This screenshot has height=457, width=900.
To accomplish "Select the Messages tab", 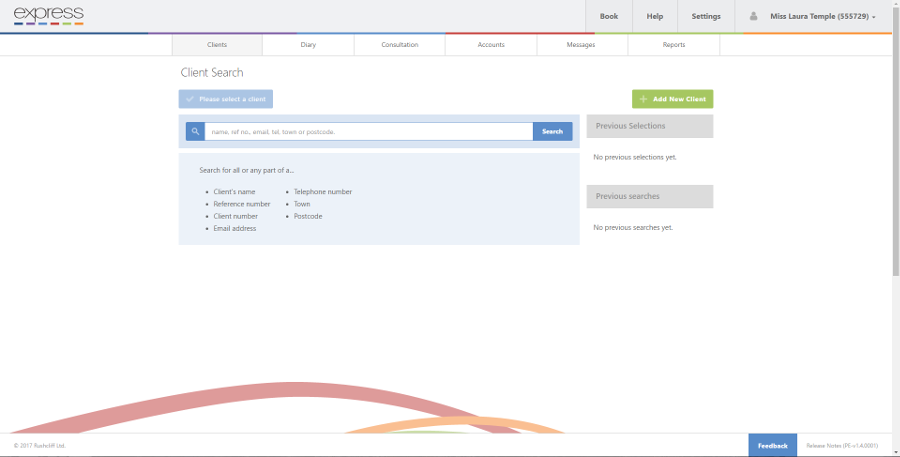I will tap(581, 45).
